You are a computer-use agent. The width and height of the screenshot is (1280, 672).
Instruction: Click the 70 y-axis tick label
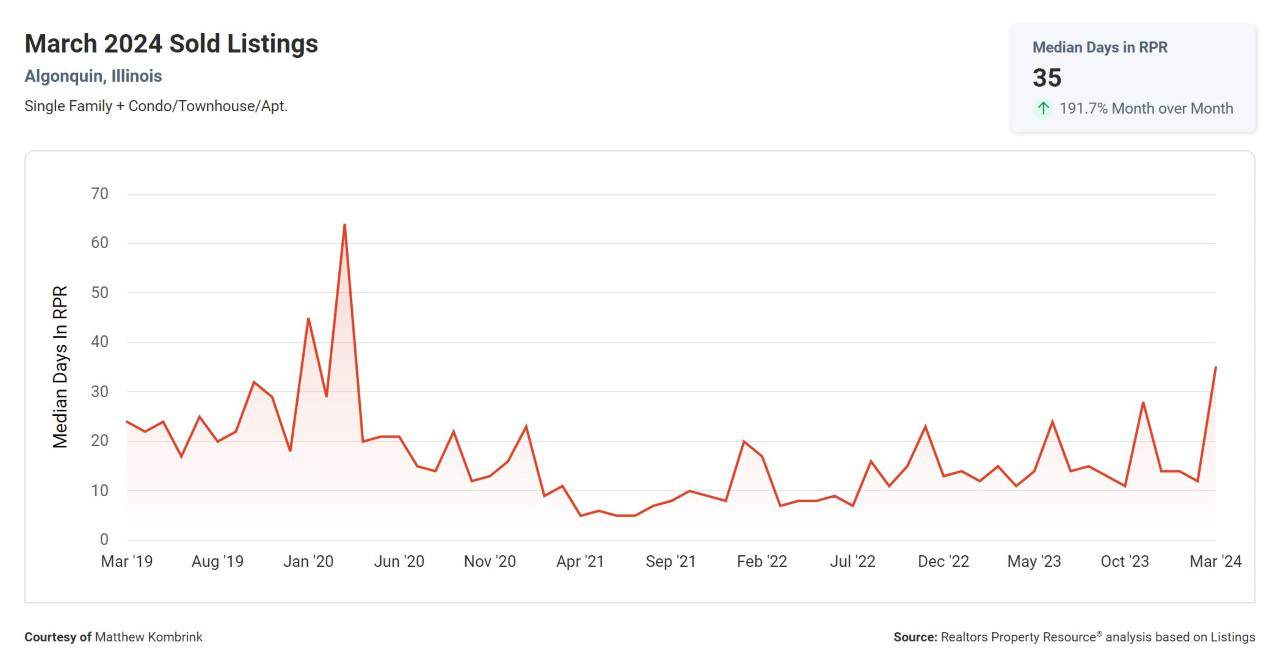click(x=98, y=194)
